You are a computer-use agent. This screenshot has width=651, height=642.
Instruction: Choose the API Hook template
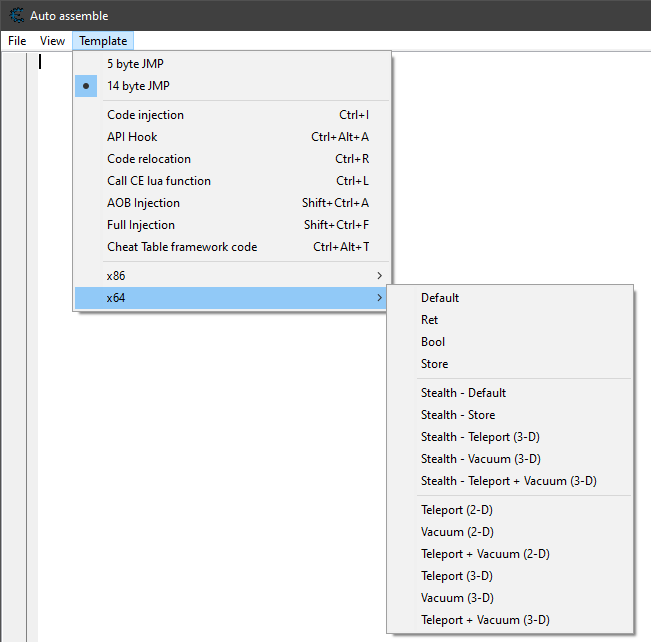coord(132,137)
